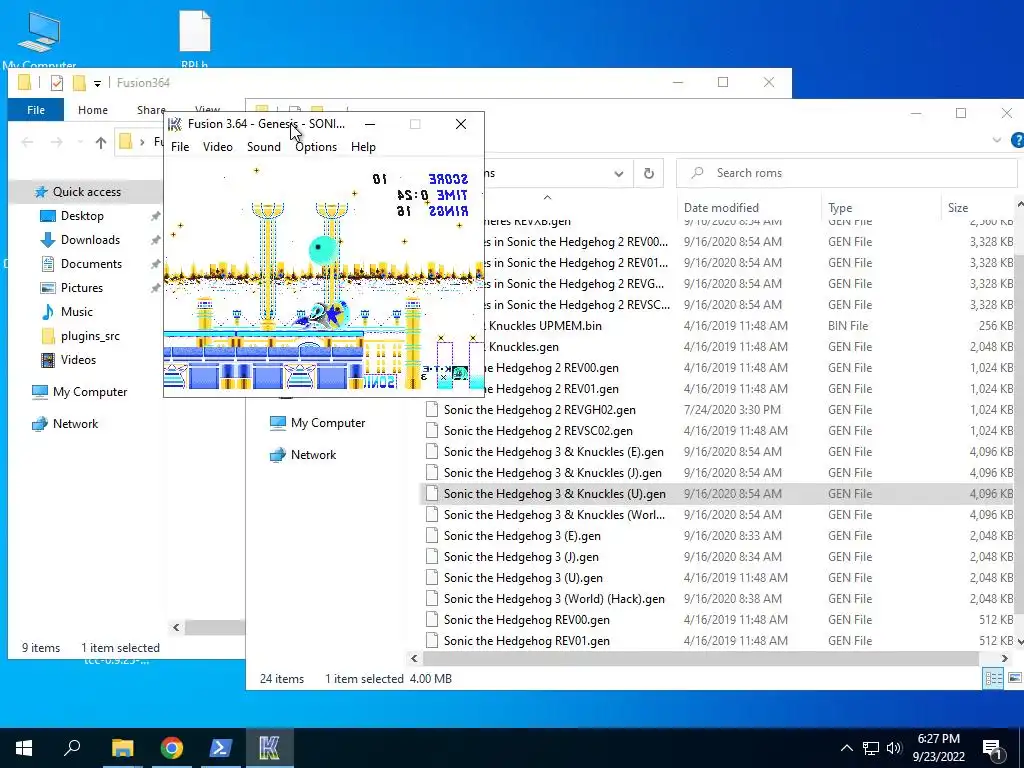Click the roms window horizontal scrollbar
This screenshot has width=1024, height=768.
click(x=701, y=658)
